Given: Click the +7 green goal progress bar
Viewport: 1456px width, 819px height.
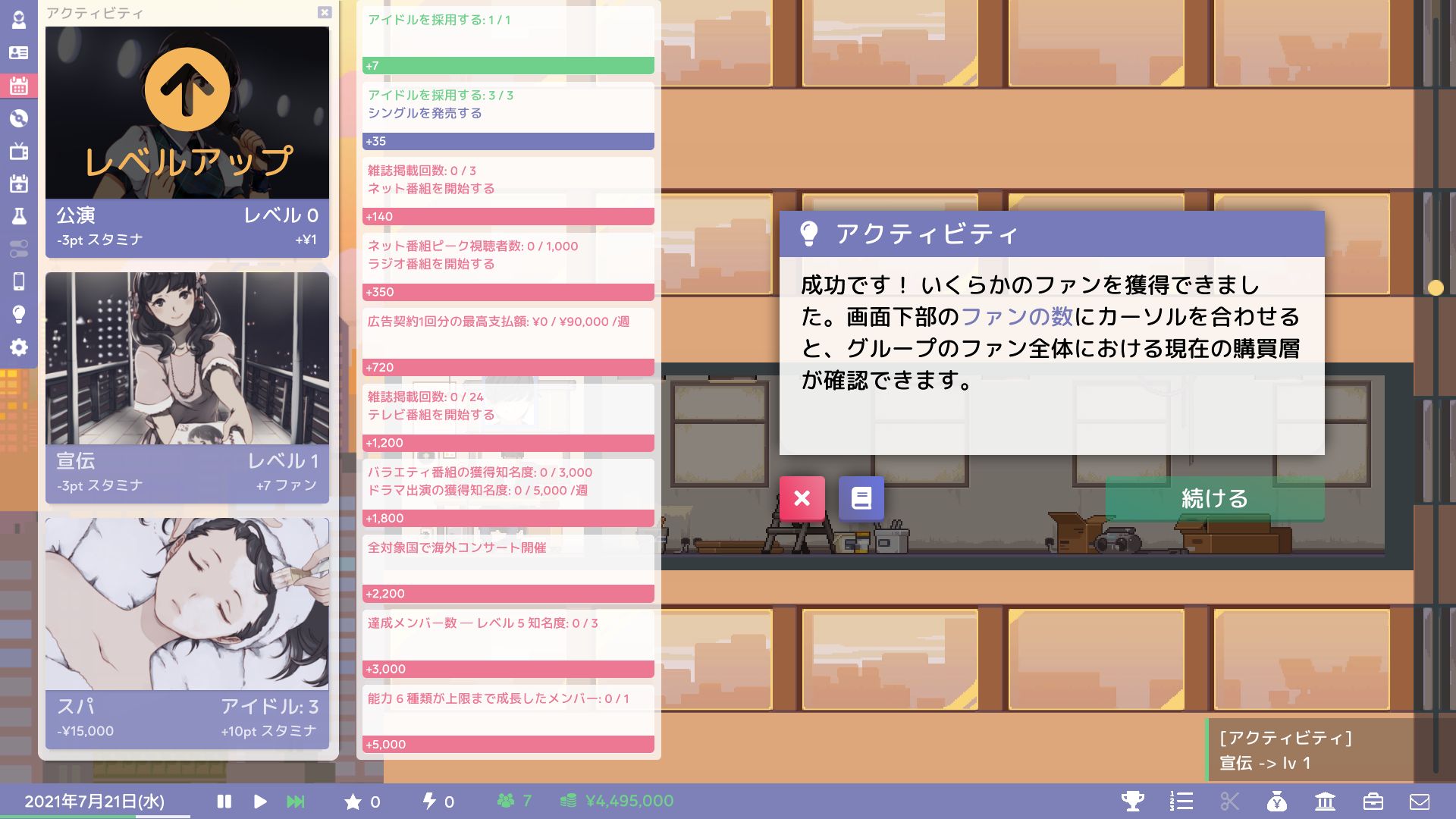Looking at the screenshot, I should click(508, 66).
